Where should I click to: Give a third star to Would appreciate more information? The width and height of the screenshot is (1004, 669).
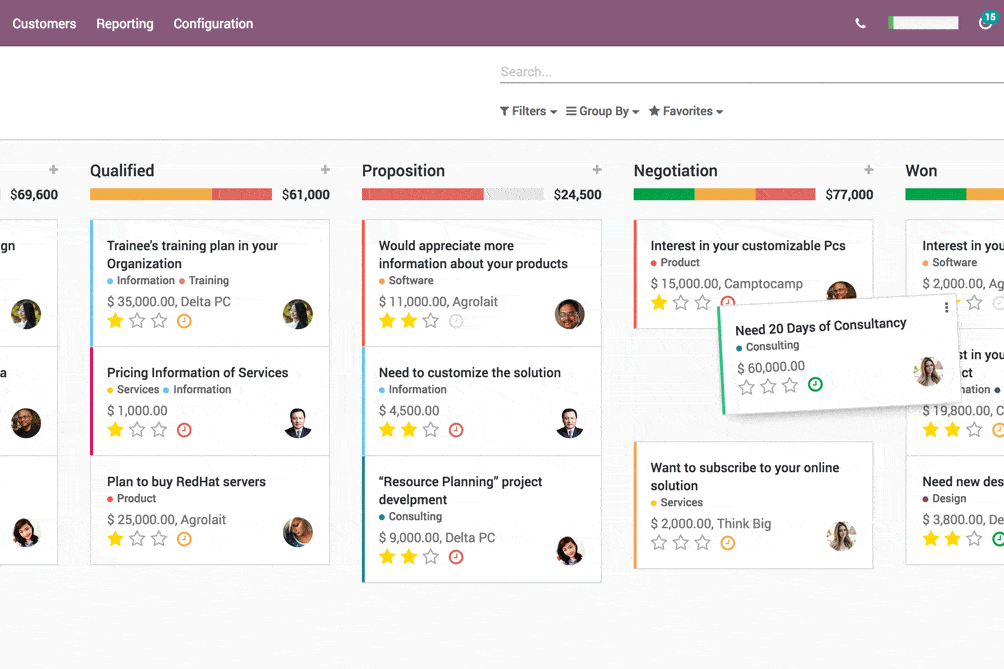(432, 320)
